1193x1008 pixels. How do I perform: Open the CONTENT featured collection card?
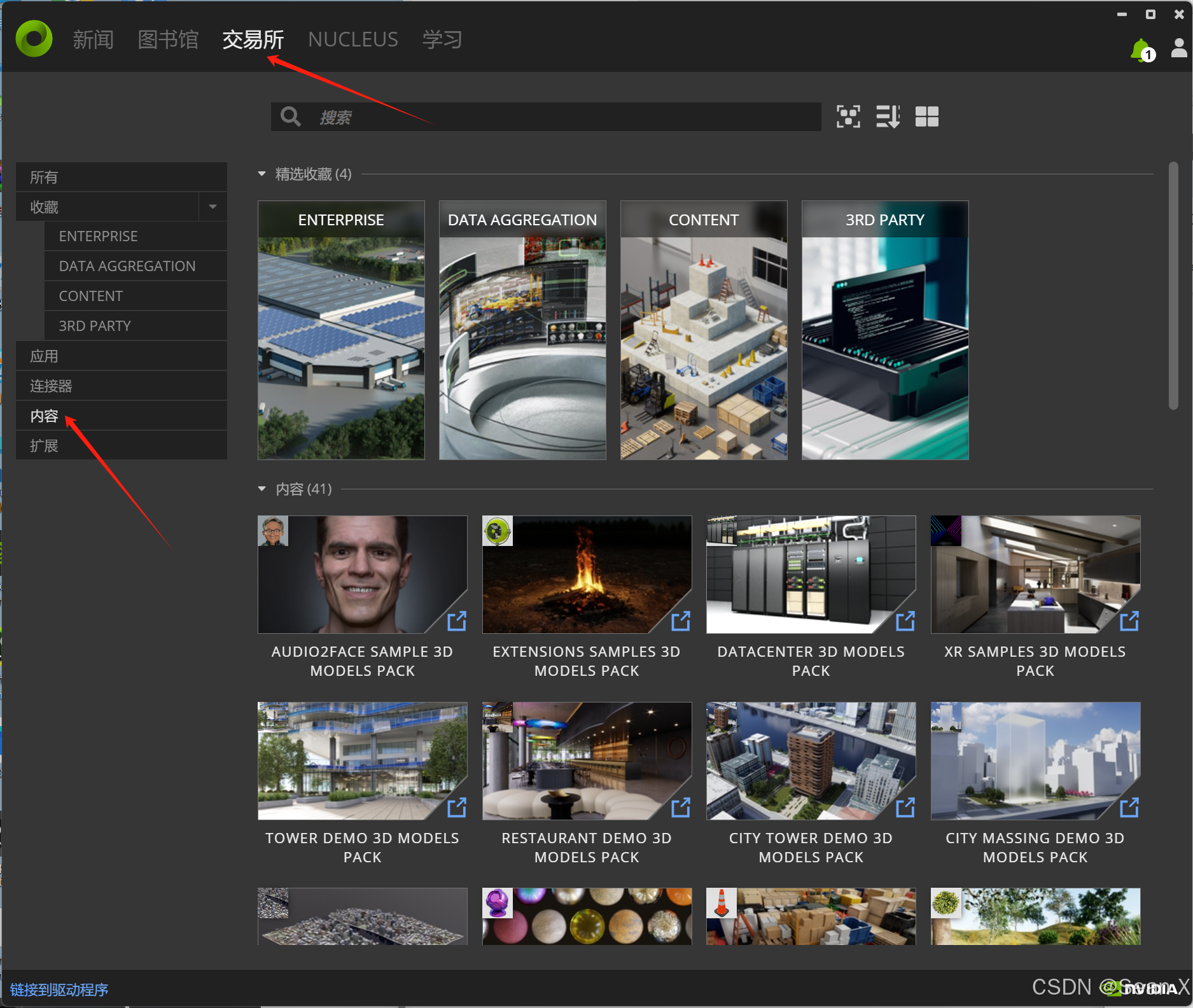[x=704, y=330]
